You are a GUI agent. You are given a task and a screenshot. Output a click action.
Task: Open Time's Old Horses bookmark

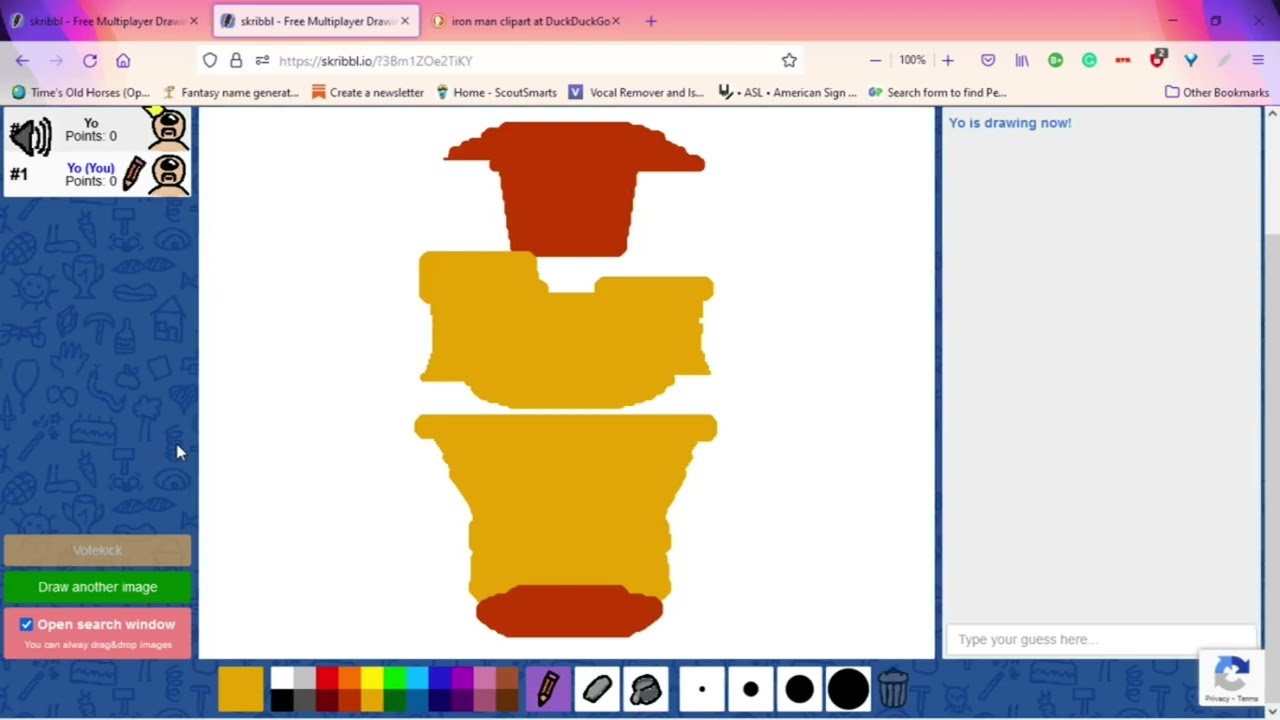click(80, 92)
